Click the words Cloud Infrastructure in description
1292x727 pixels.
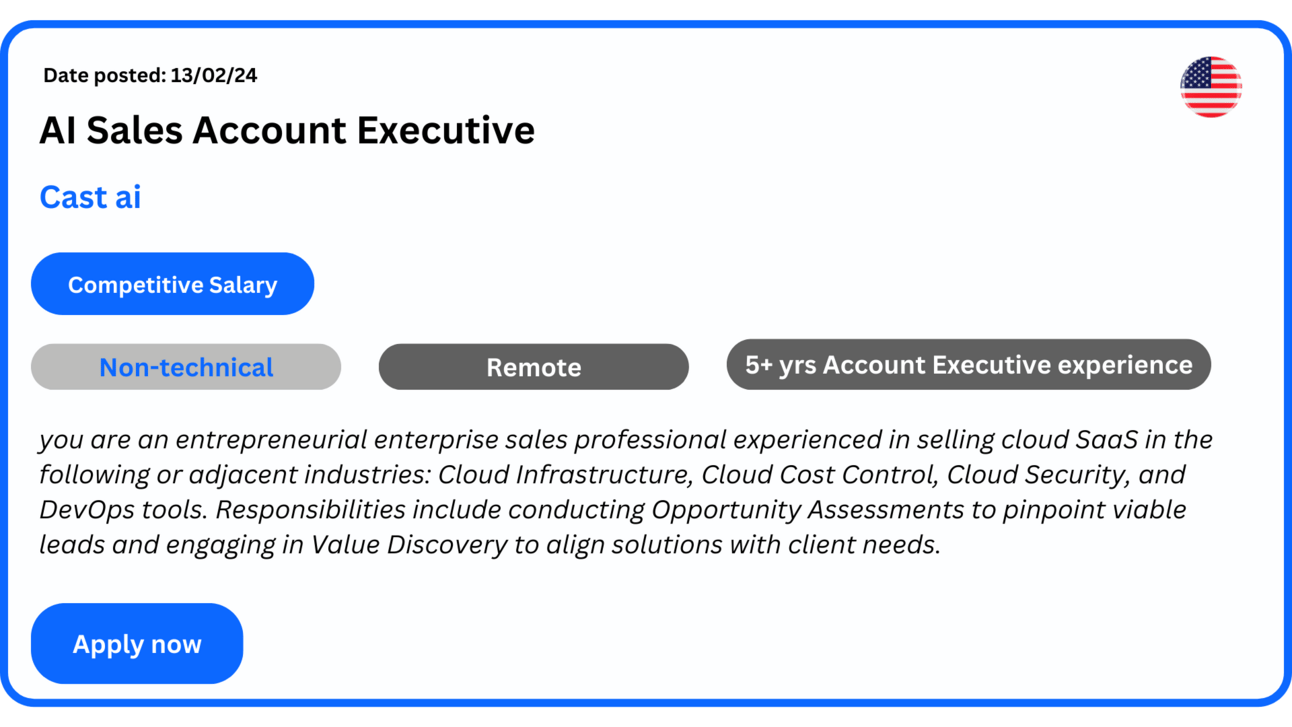[564, 474]
